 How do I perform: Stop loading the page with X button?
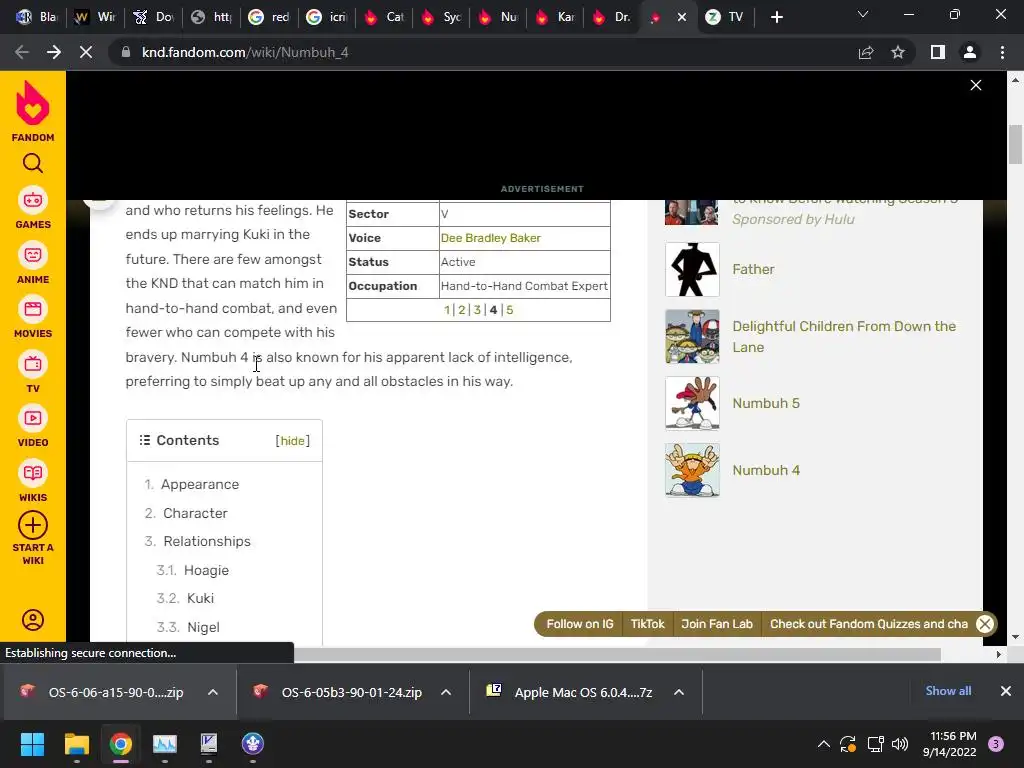coord(86,52)
